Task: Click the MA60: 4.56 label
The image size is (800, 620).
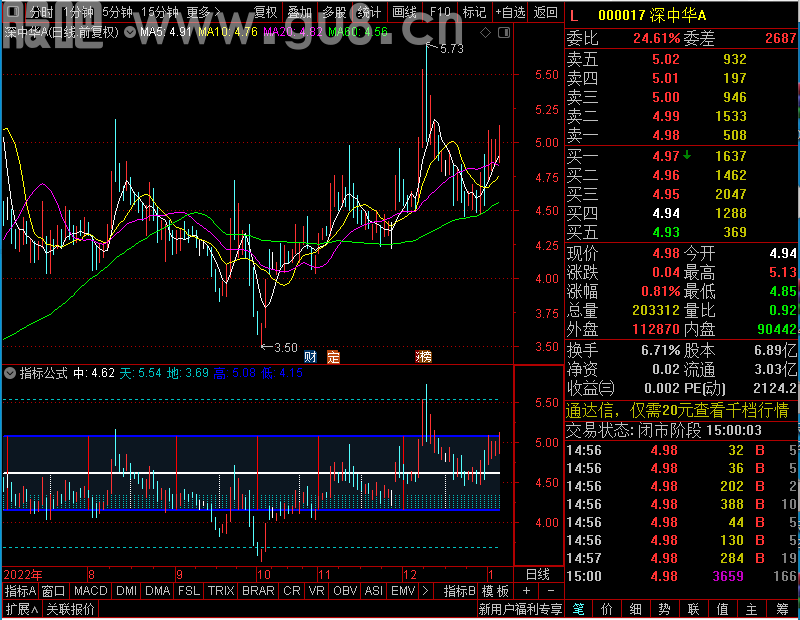Action: (358, 32)
